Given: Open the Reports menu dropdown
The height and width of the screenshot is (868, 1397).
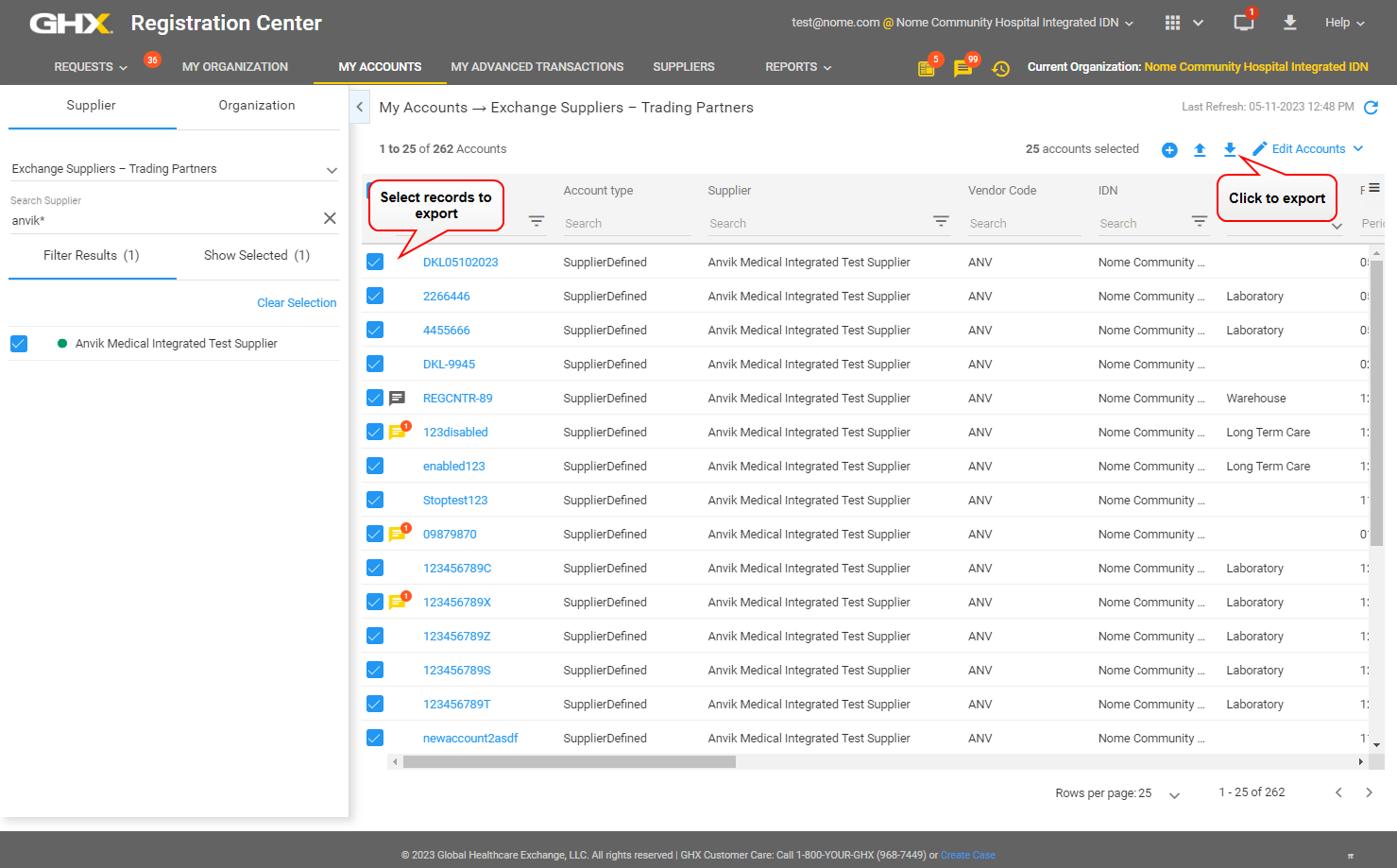Looking at the screenshot, I should click(x=798, y=67).
